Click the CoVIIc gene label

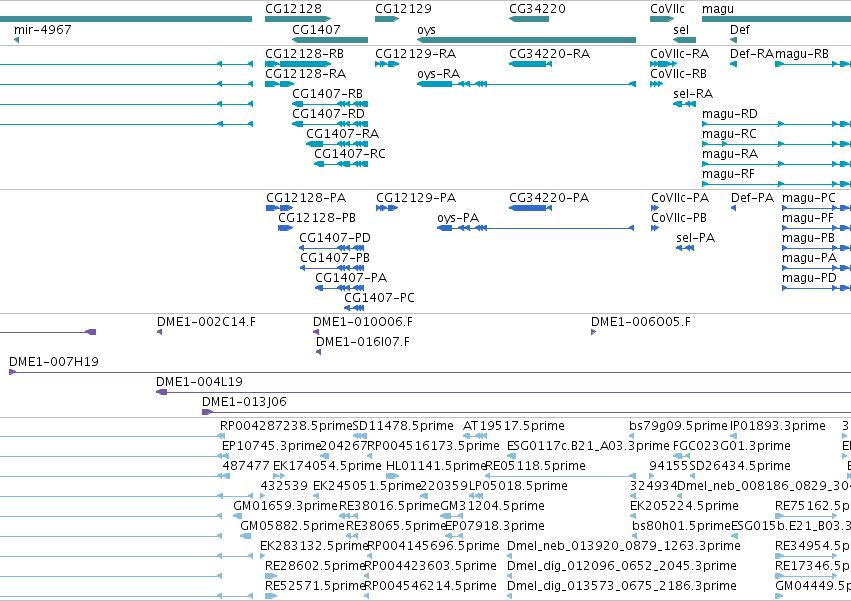(x=667, y=9)
